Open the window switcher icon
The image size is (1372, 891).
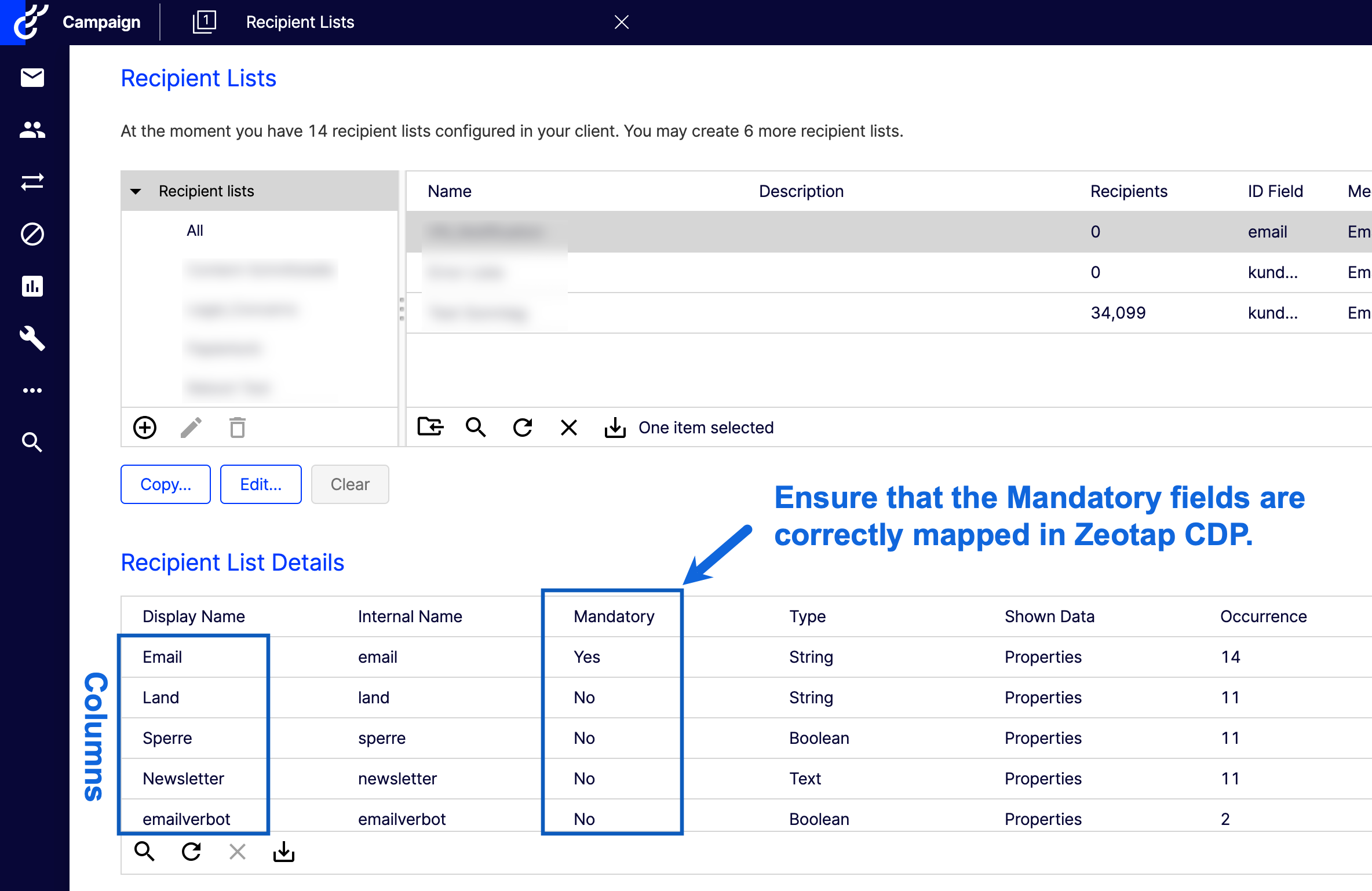205,22
